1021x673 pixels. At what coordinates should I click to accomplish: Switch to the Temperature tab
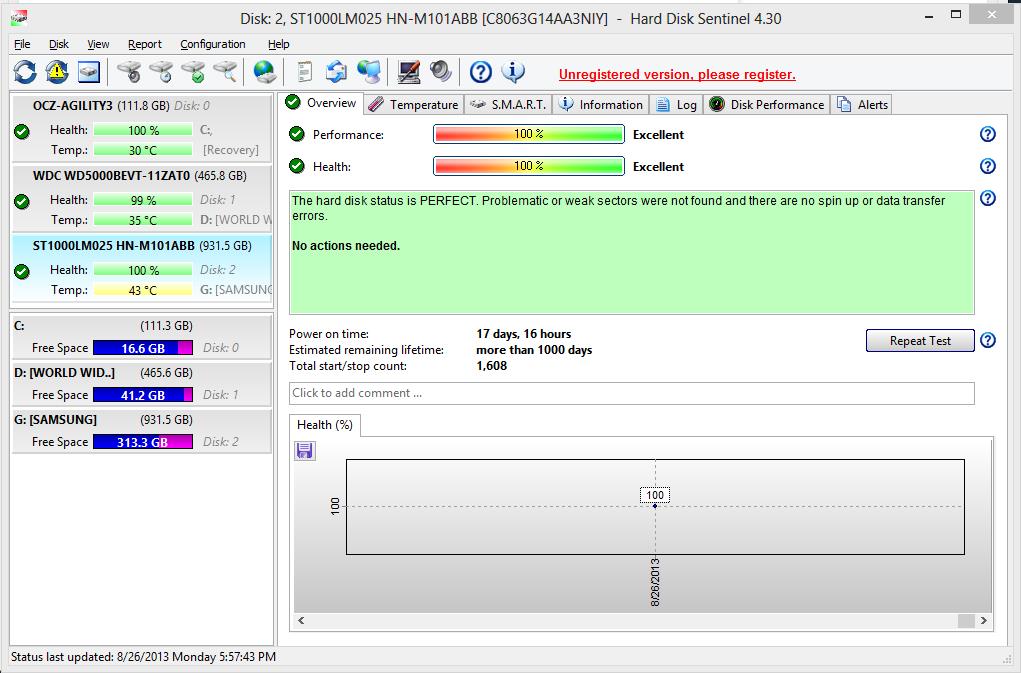coord(413,105)
